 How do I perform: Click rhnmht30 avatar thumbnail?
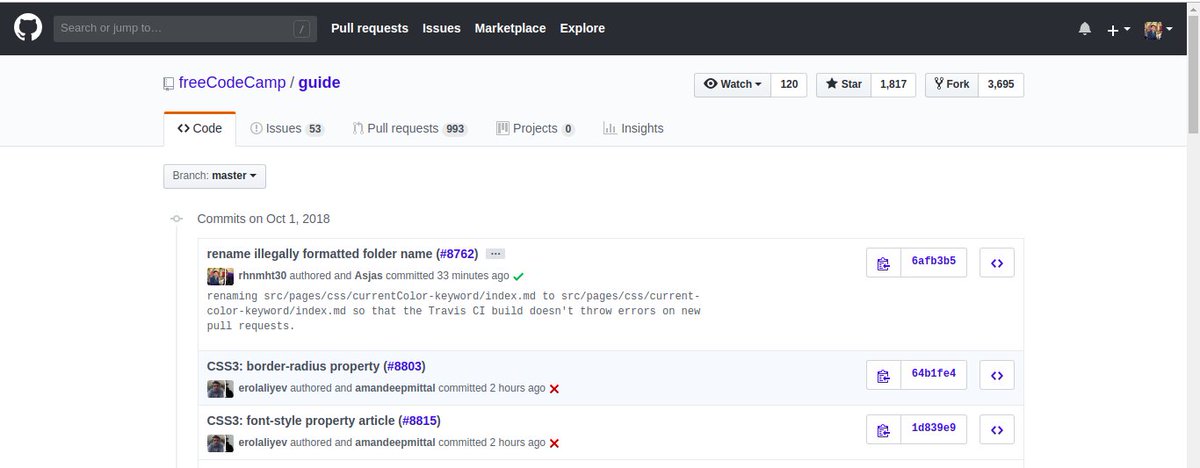pyautogui.click(x=215, y=276)
